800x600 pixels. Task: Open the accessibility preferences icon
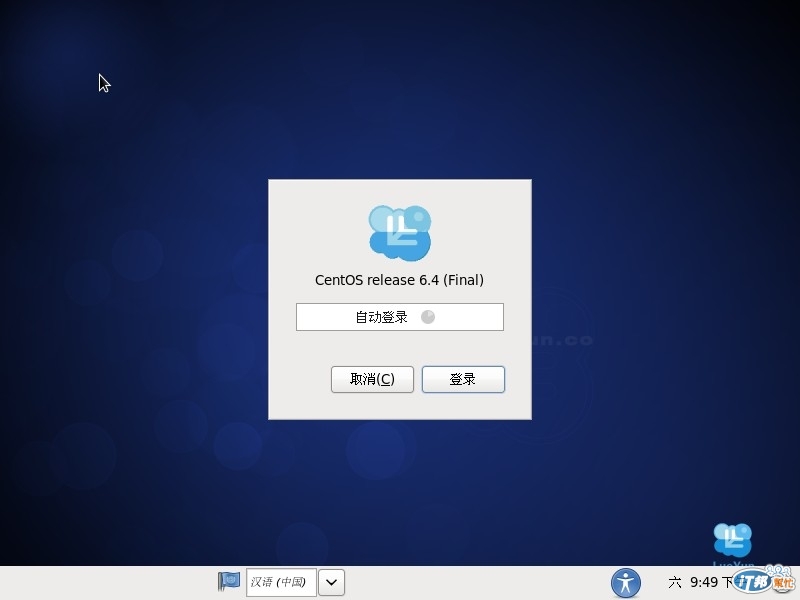pyautogui.click(x=626, y=583)
